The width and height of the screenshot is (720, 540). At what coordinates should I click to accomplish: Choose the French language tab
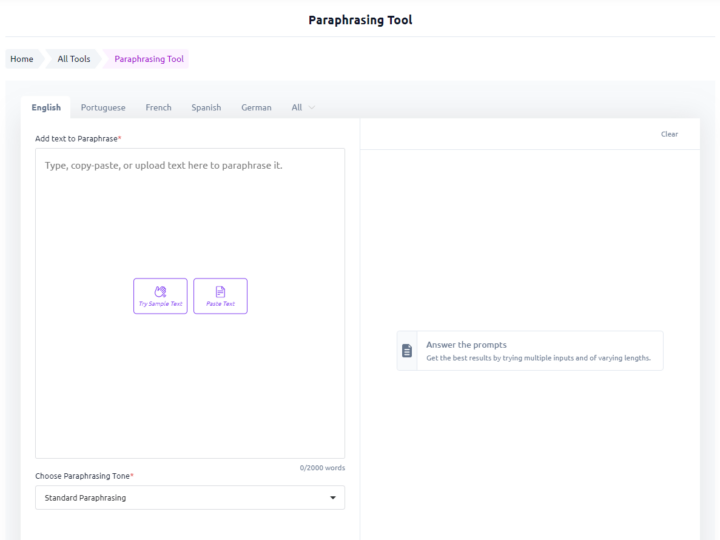point(158,107)
